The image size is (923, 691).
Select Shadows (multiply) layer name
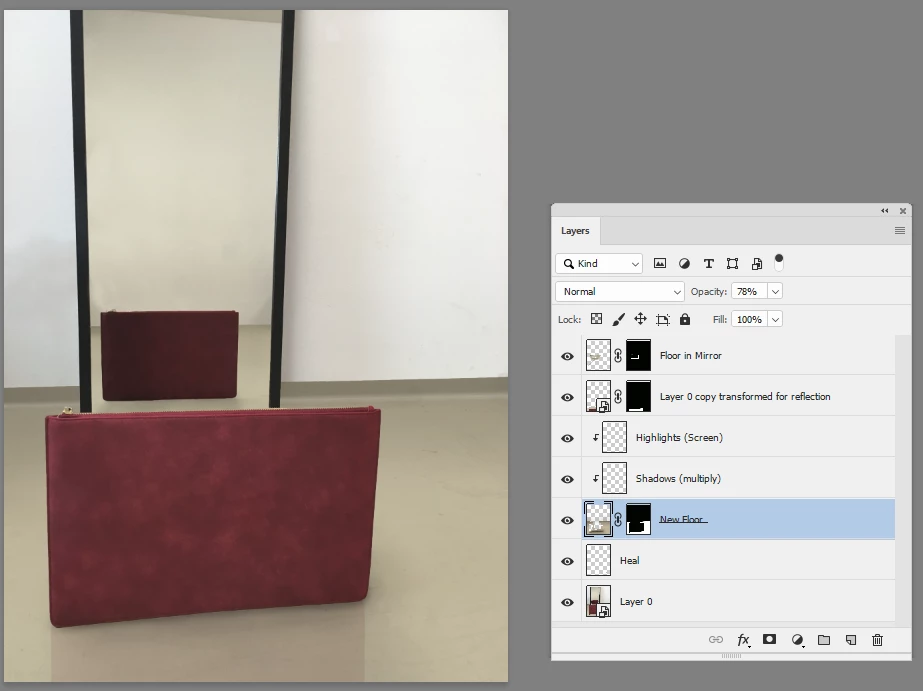pyautogui.click(x=678, y=479)
